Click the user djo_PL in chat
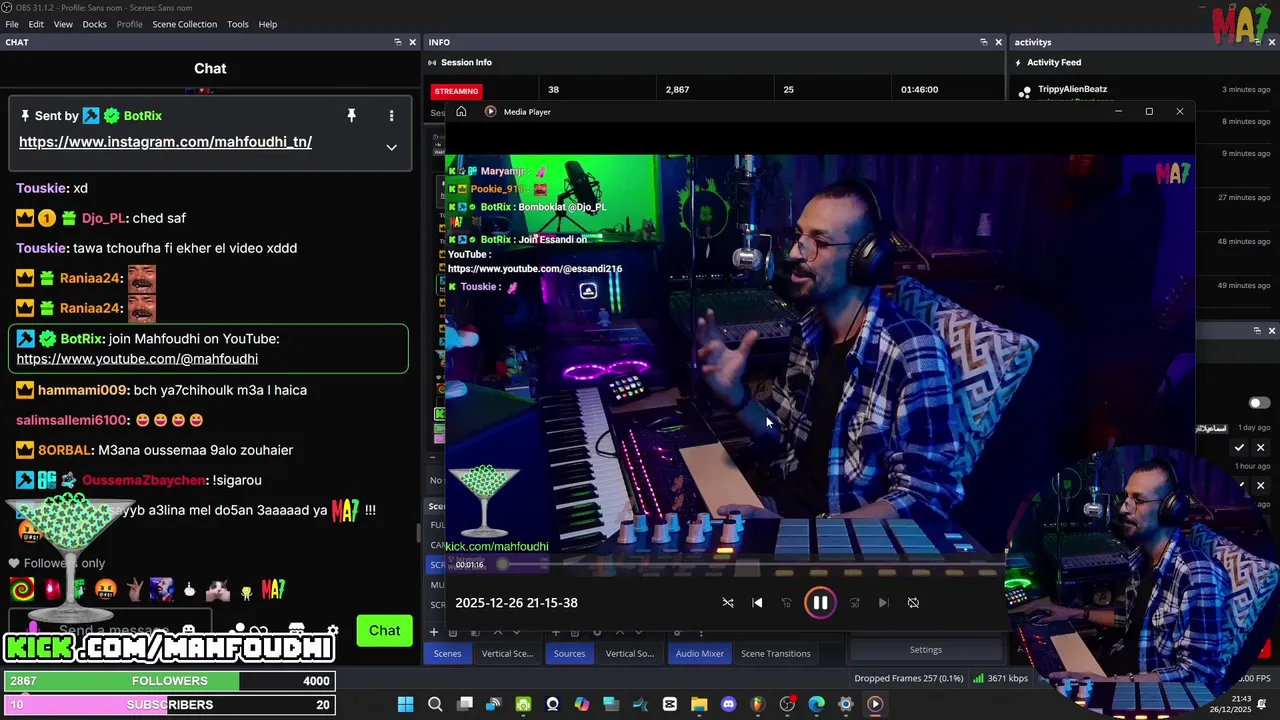Viewport: 1280px width, 720px height. (x=104, y=218)
